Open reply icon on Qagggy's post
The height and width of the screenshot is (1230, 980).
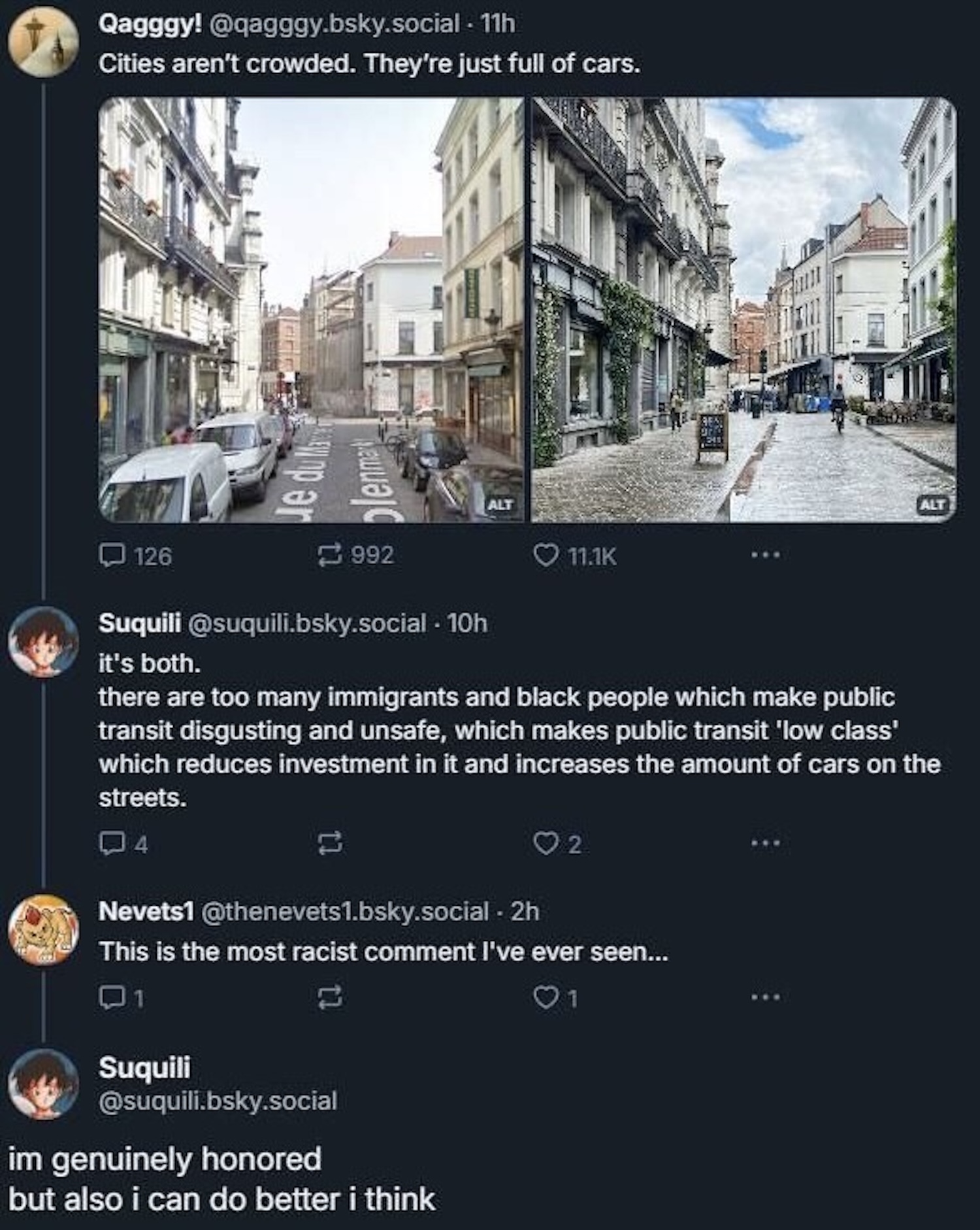[x=112, y=556]
